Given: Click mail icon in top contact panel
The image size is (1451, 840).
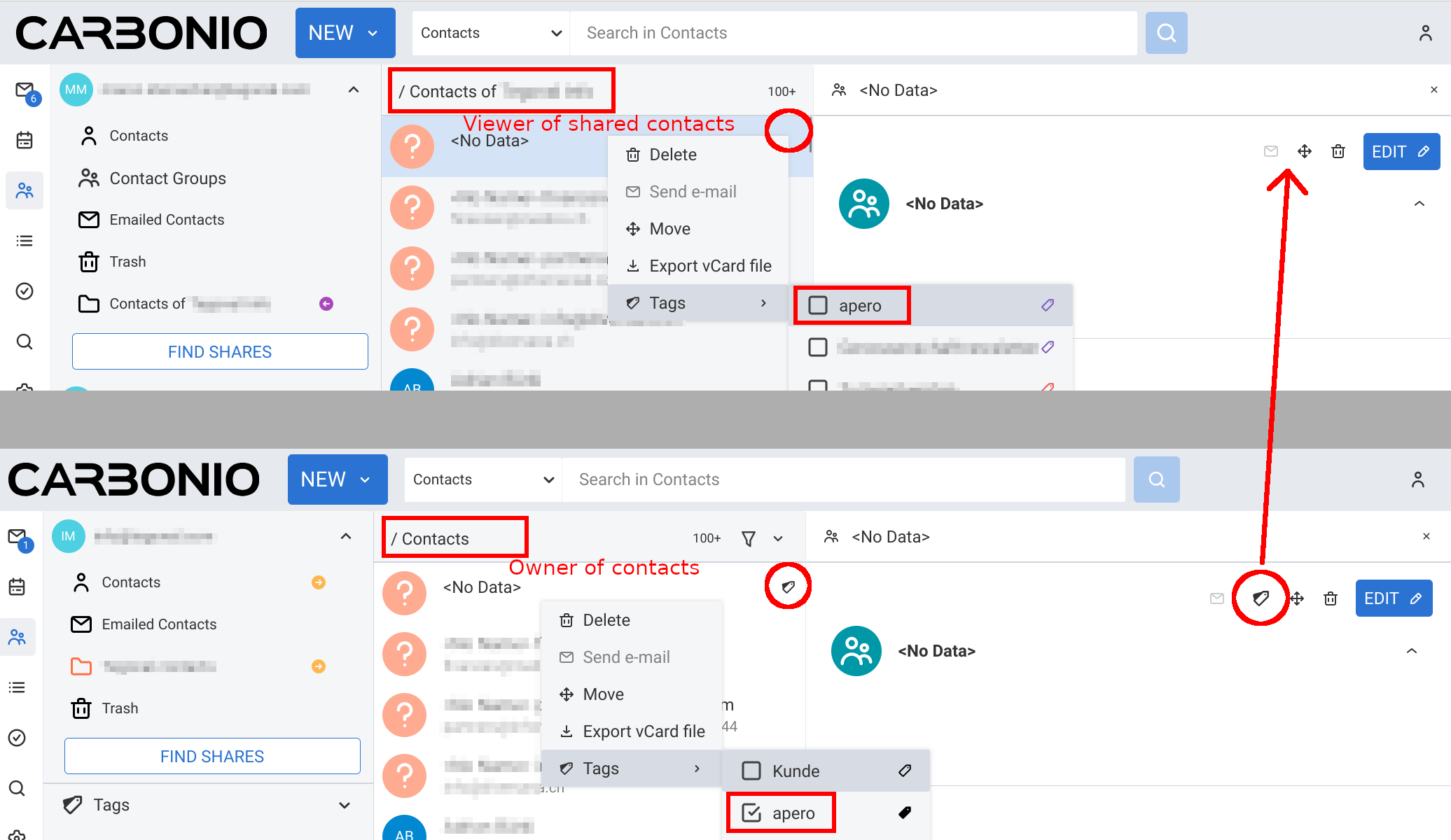Looking at the screenshot, I should [x=1270, y=151].
